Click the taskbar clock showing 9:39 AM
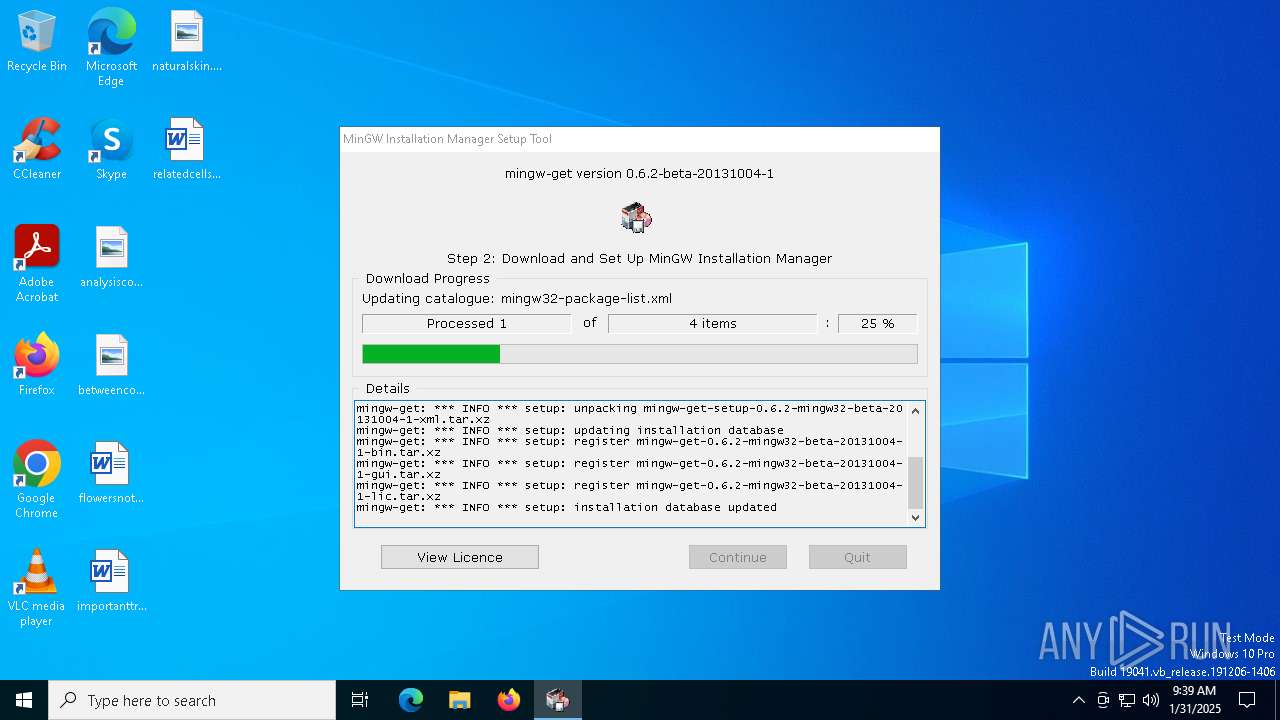 pos(1194,700)
